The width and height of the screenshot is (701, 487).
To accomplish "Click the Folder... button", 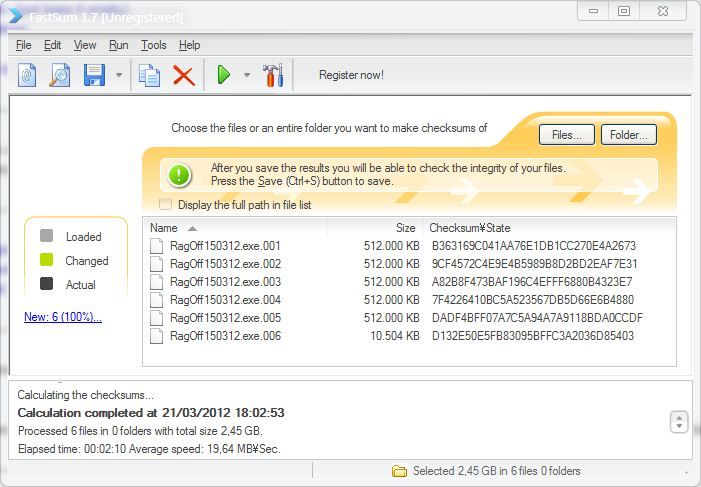I will (x=629, y=135).
